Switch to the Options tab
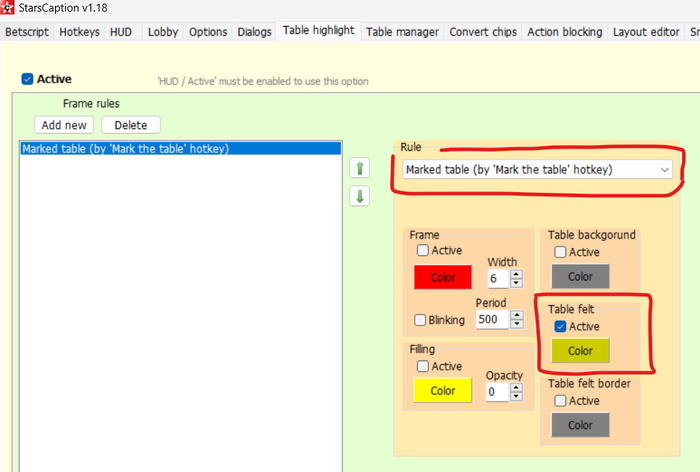Viewport: 700px width, 472px height. point(208,32)
